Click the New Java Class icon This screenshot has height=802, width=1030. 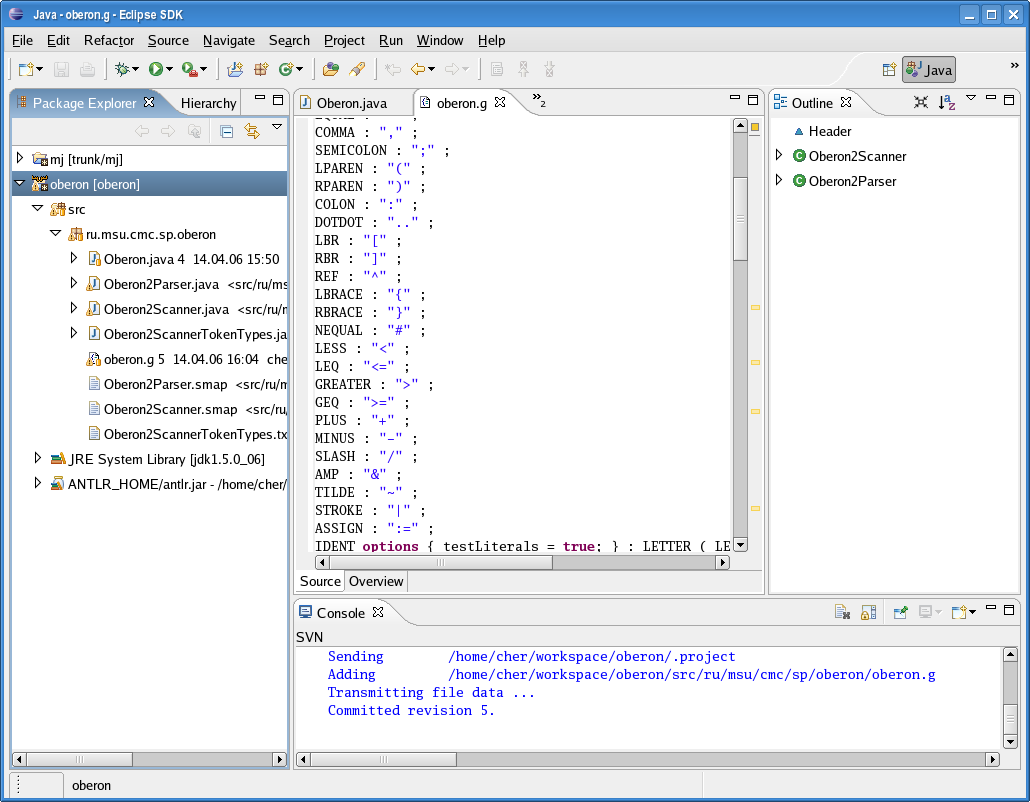tap(286, 69)
